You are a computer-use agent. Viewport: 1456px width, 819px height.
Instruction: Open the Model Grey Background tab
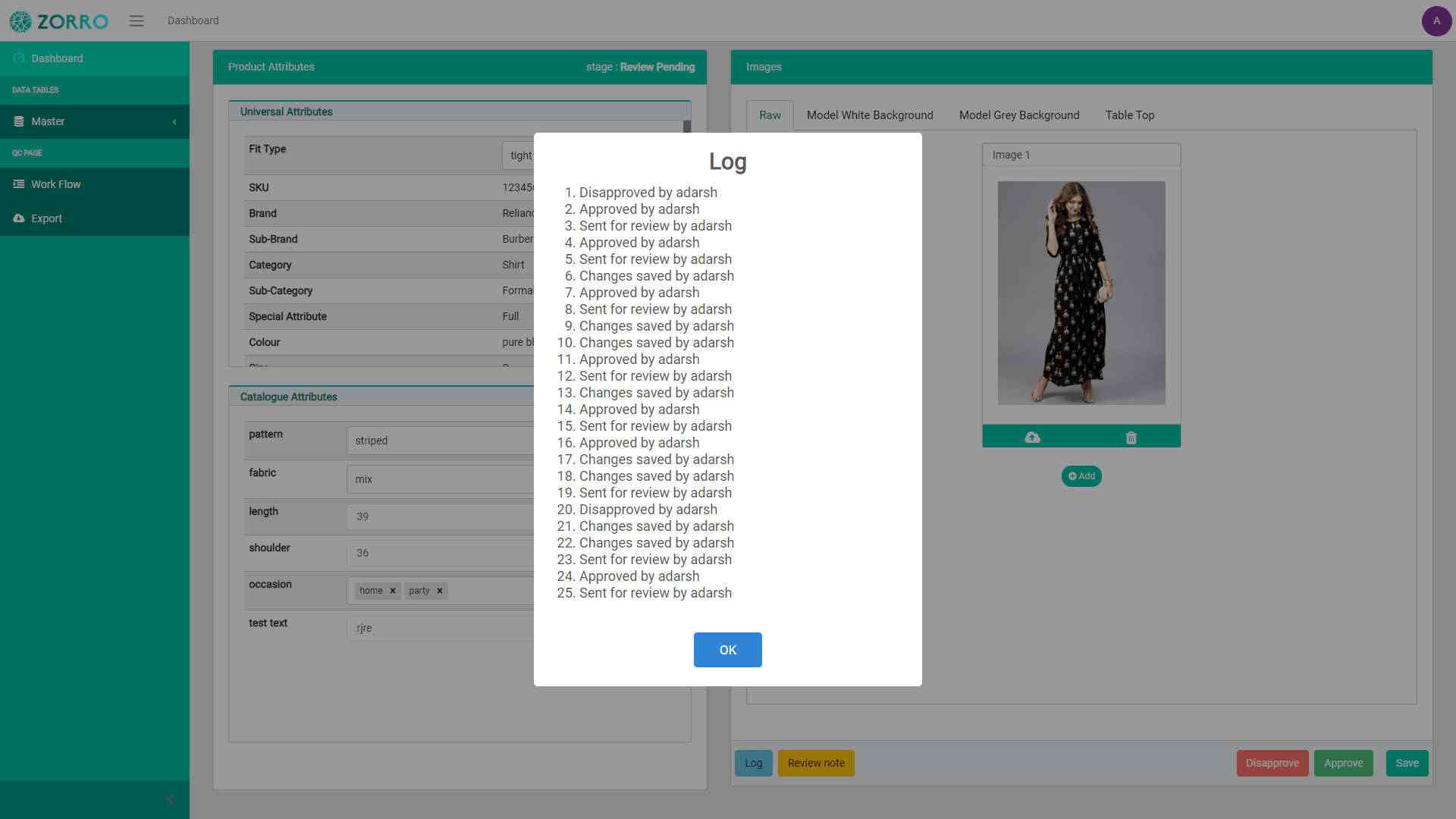click(1019, 115)
